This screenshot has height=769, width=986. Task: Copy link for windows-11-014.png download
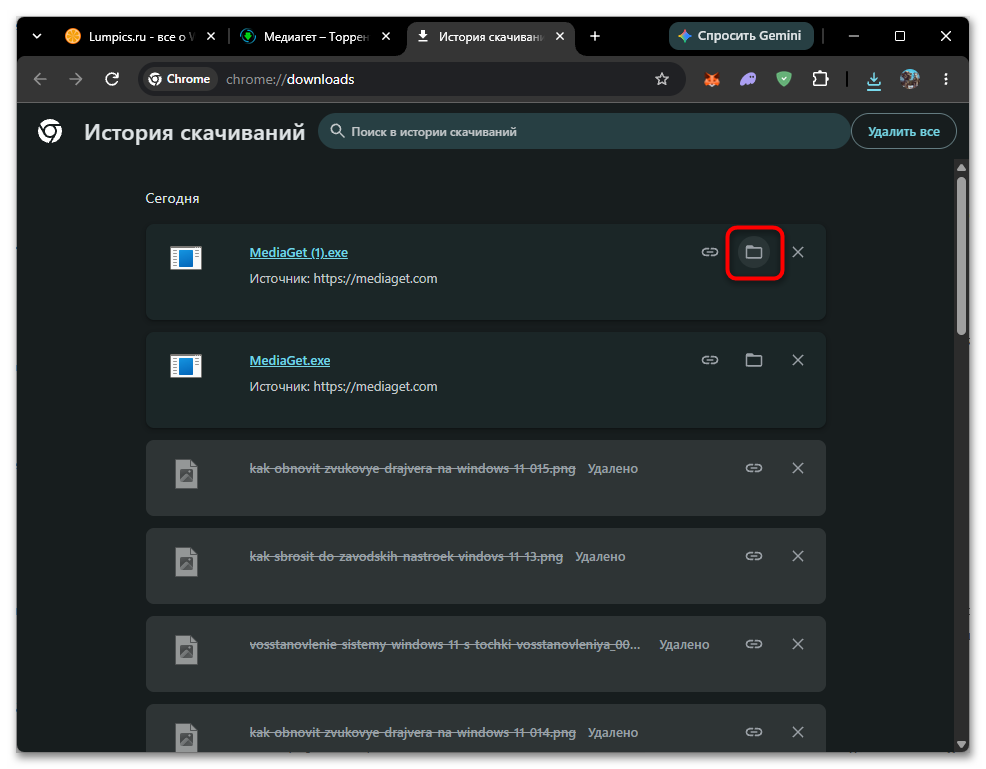click(753, 733)
